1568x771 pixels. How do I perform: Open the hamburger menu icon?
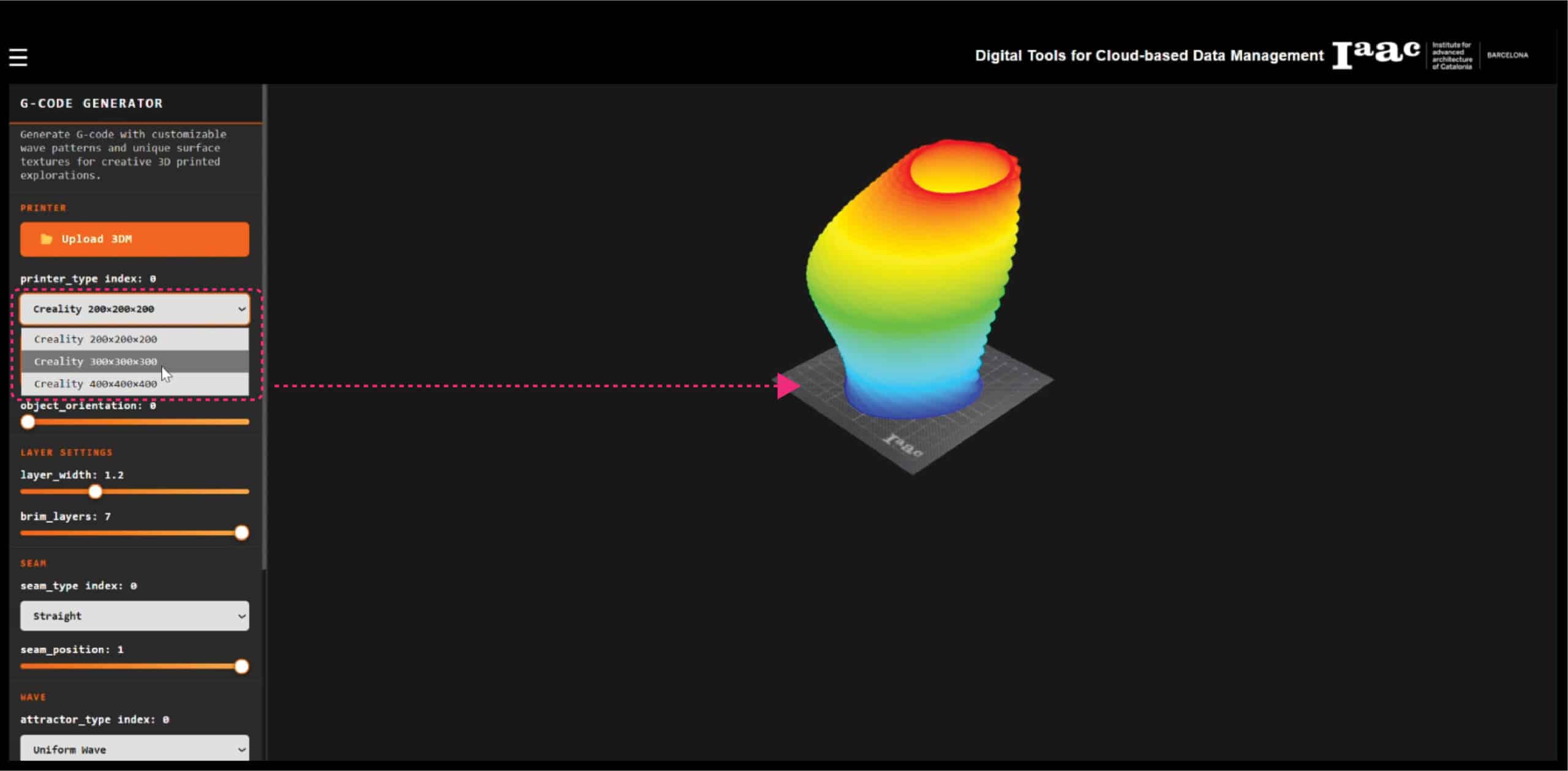pos(18,57)
